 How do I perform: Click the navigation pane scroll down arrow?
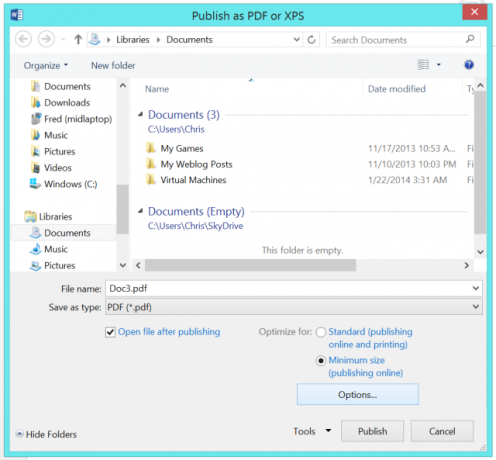tap(123, 265)
